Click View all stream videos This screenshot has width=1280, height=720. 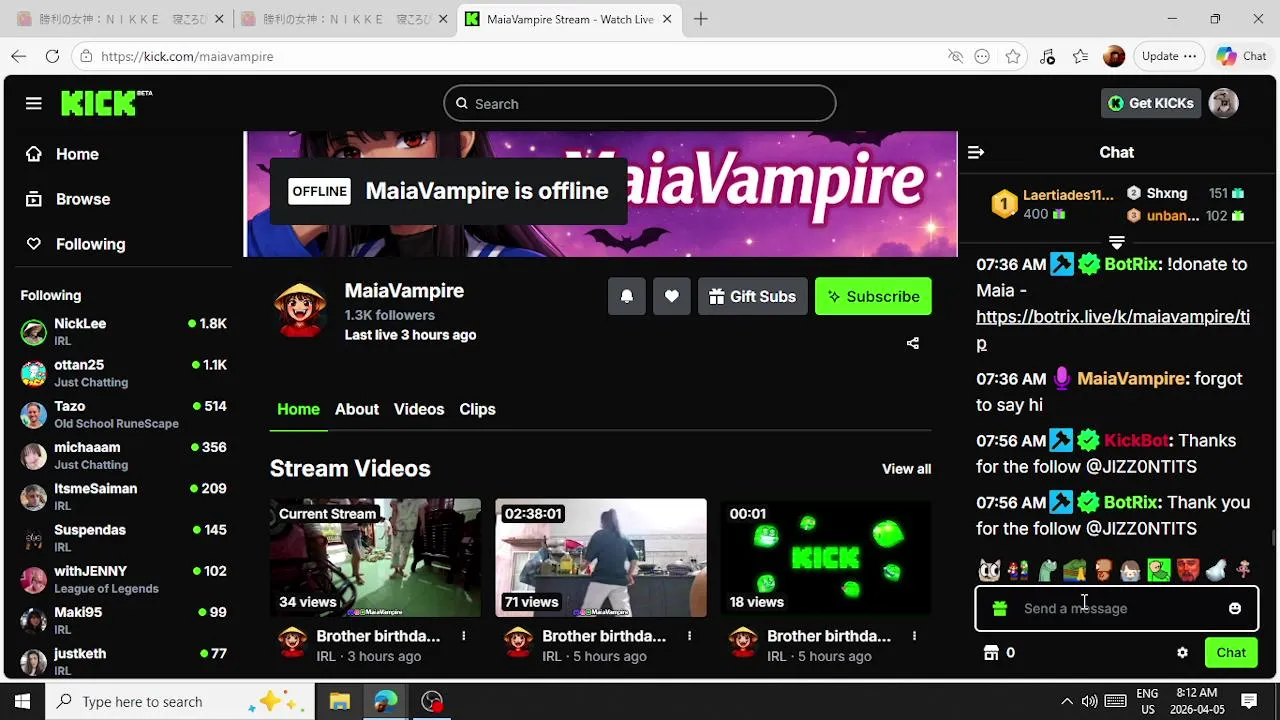pyautogui.click(x=906, y=469)
